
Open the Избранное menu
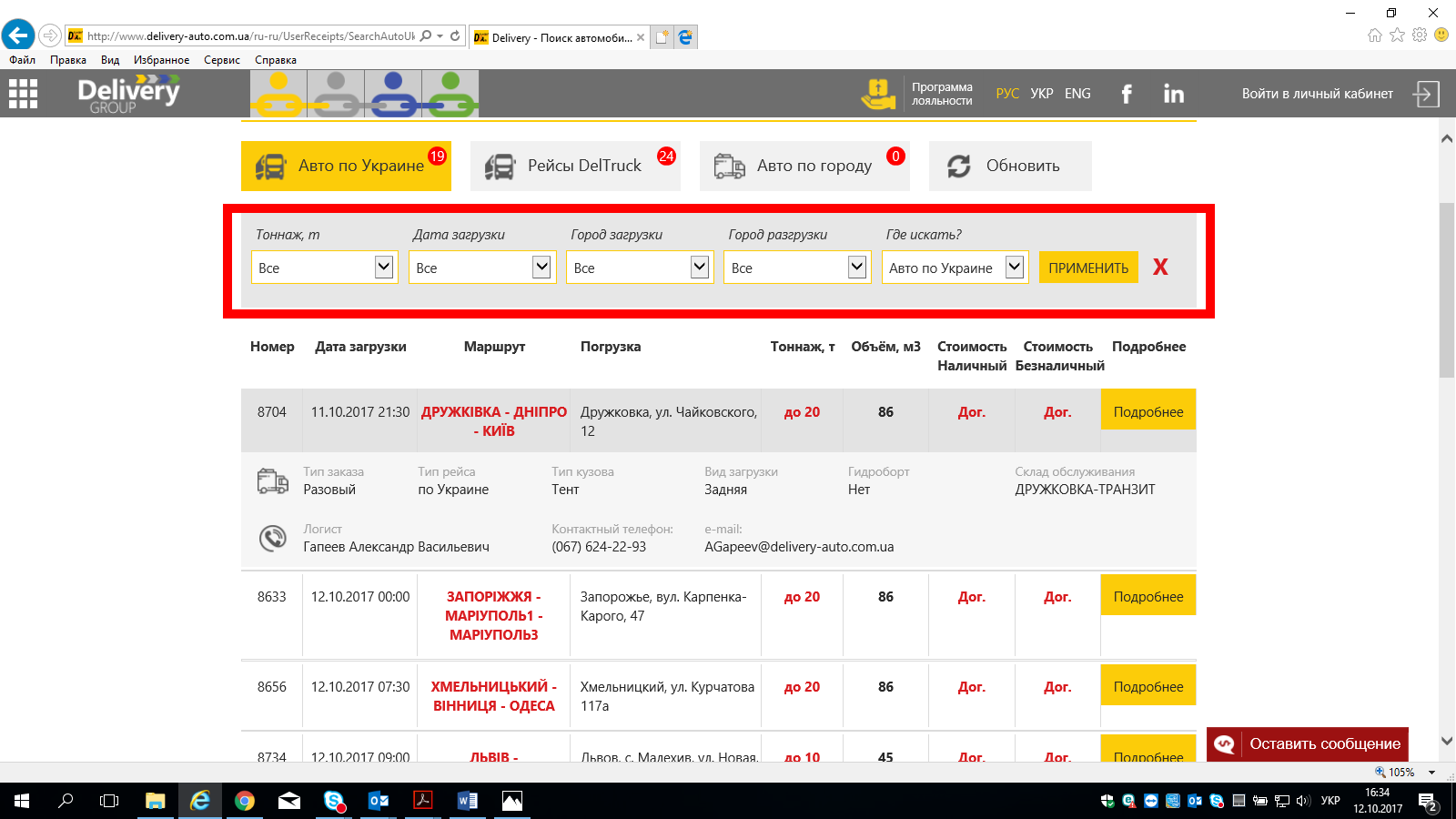tap(162, 60)
